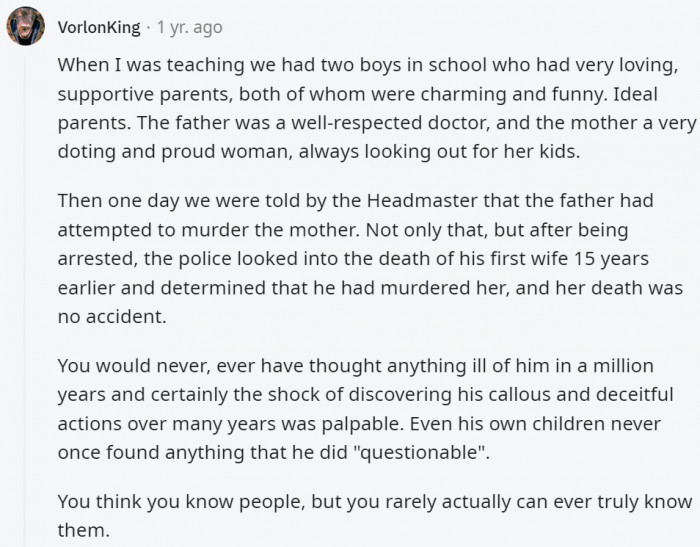
Task: Click the word 'Headmaster' in the comment
Action: click(422, 200)
